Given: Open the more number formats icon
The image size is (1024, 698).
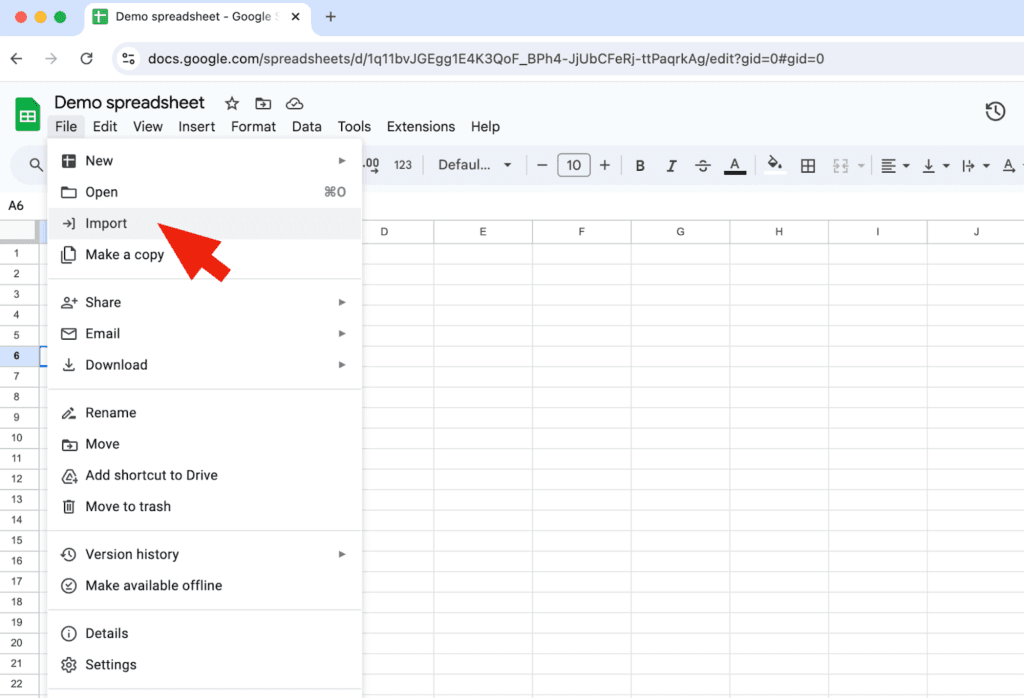Looking at the screenshot, I should 404,165.
